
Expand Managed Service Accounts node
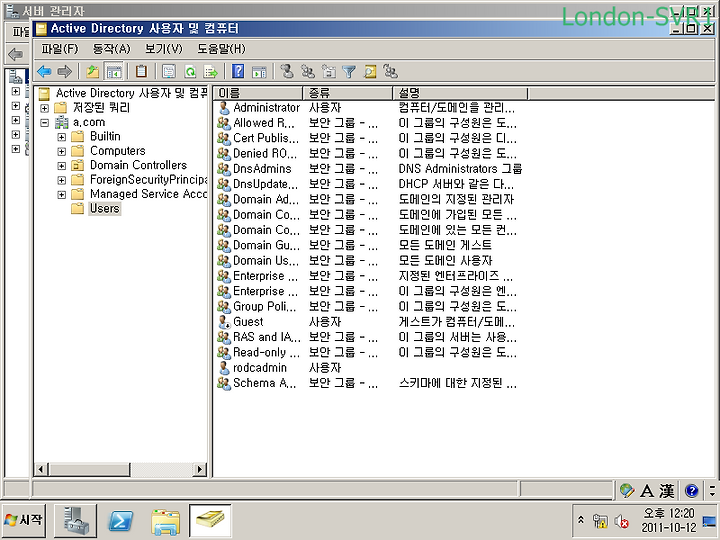(62, 194)
